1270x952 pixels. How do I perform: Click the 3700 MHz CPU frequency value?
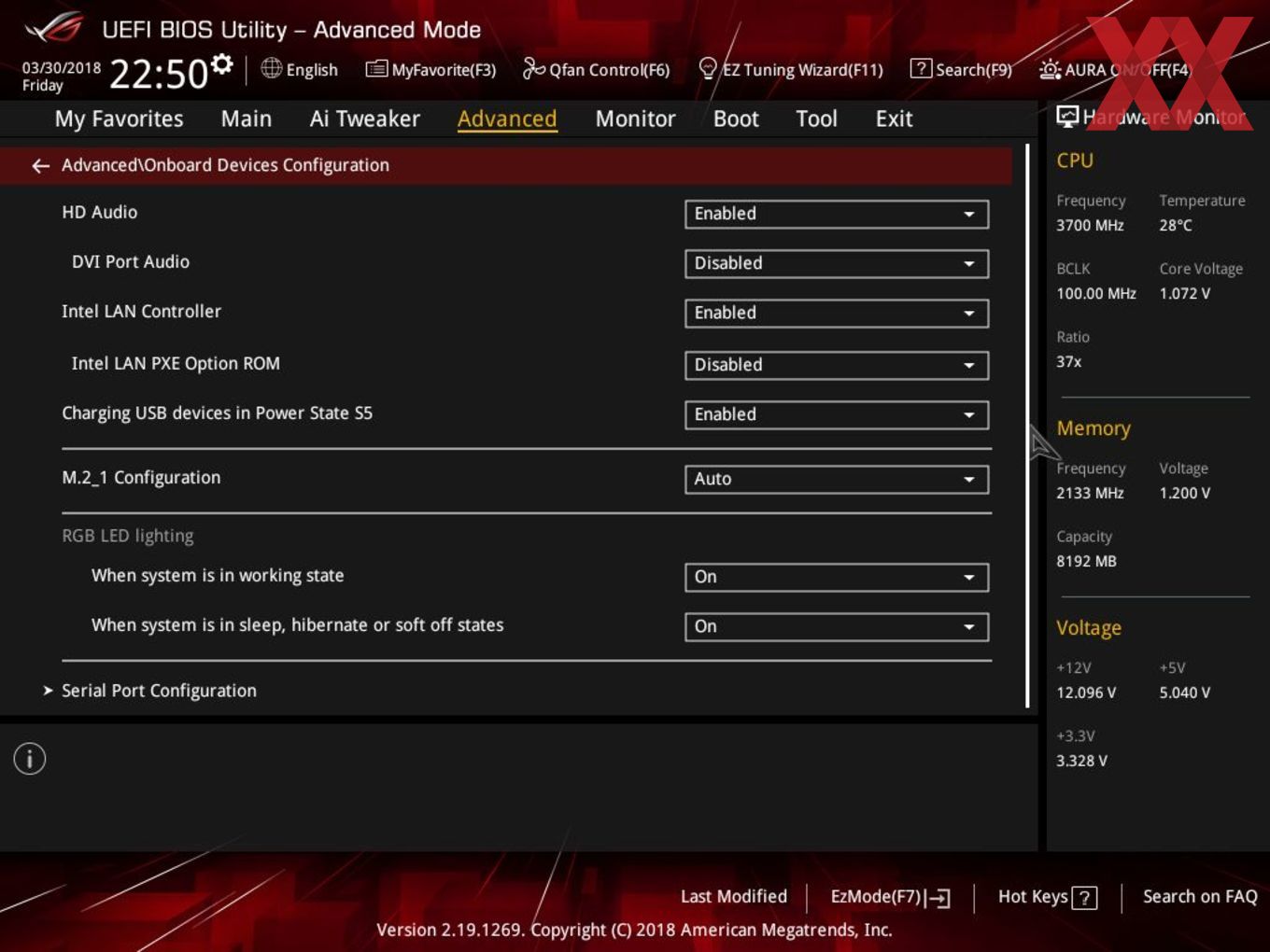[1090, 225]
